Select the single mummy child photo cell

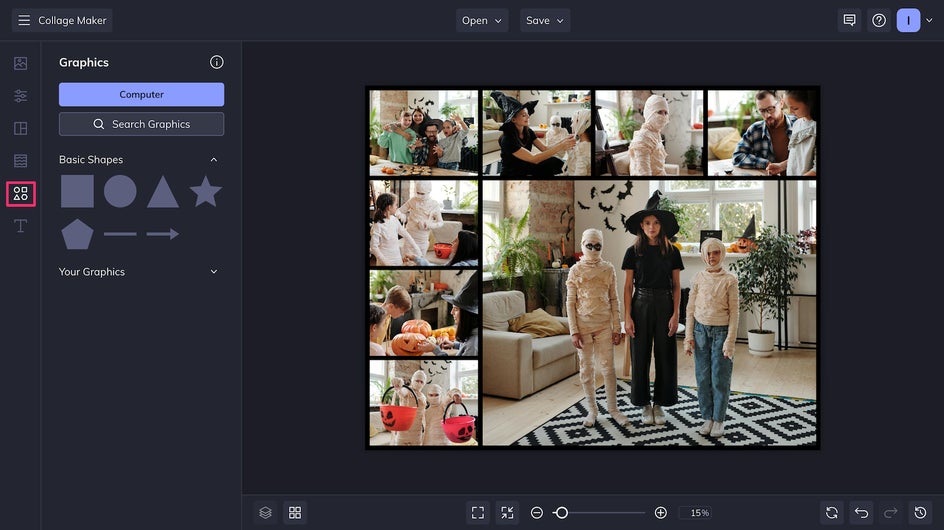coord(649,133)
